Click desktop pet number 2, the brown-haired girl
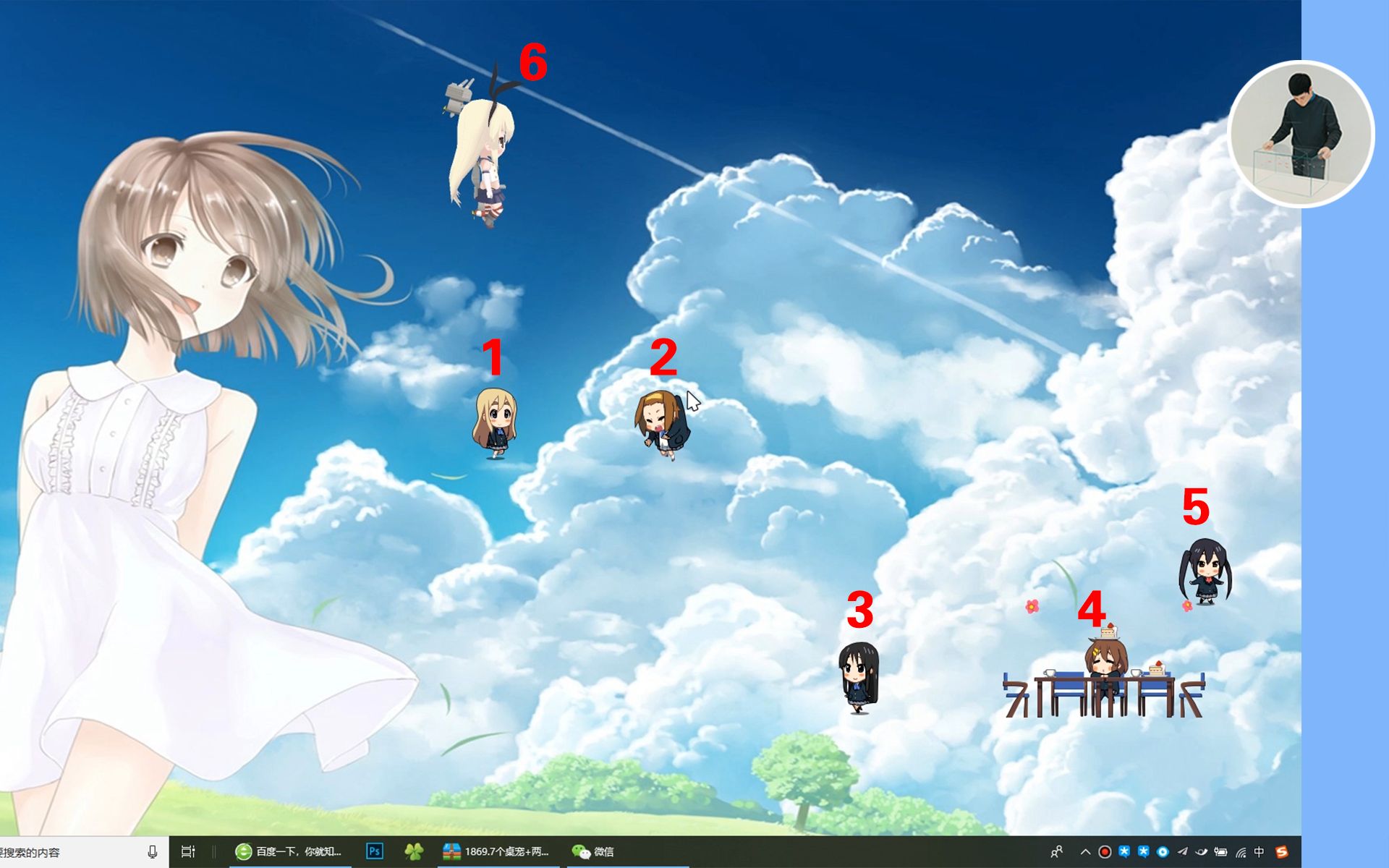Image resolution: width=1389 pixels, height=868 pixels. 662,425
